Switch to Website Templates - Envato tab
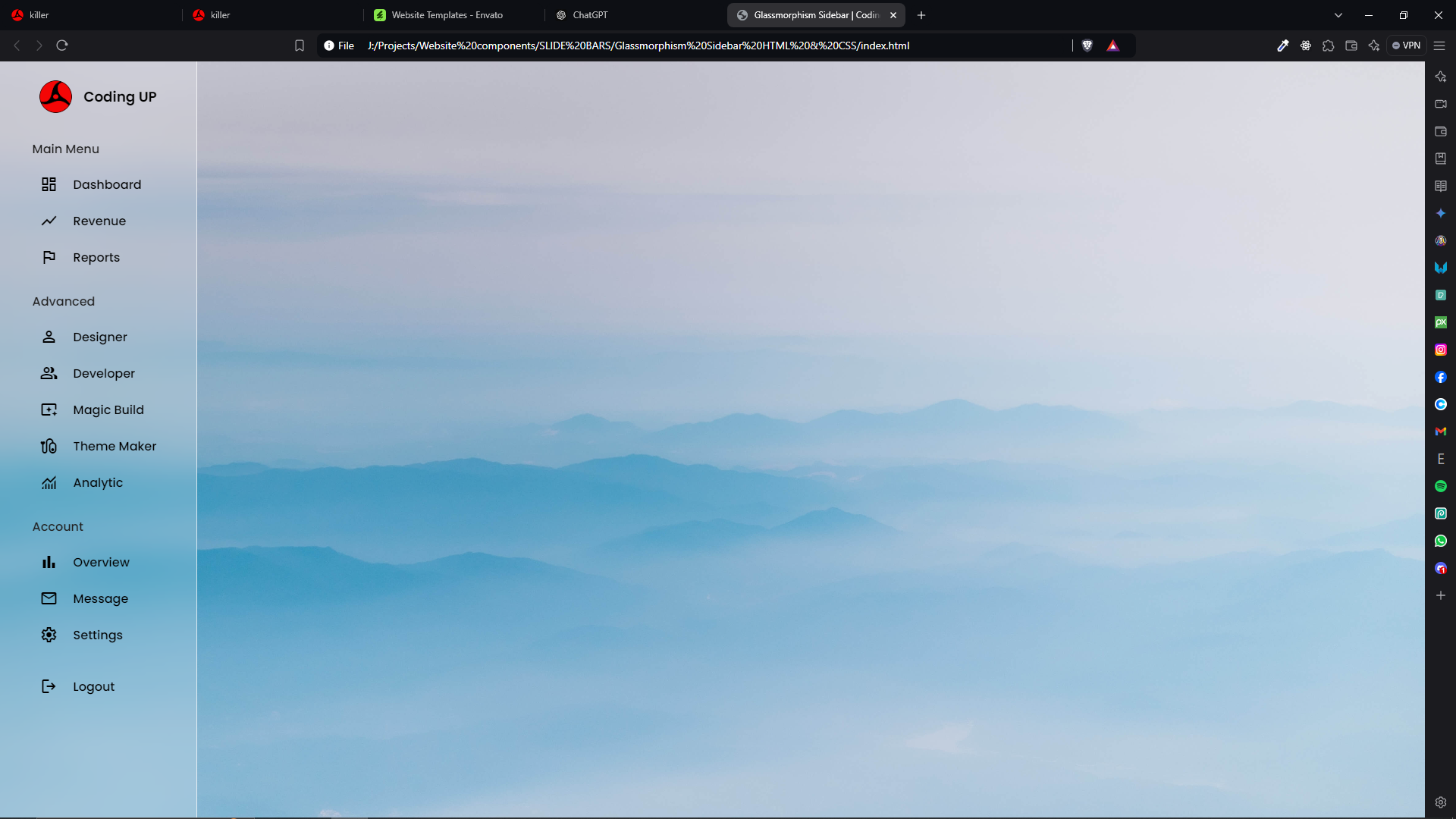This screenshot has height=819, width=1456. coord(453,15)
